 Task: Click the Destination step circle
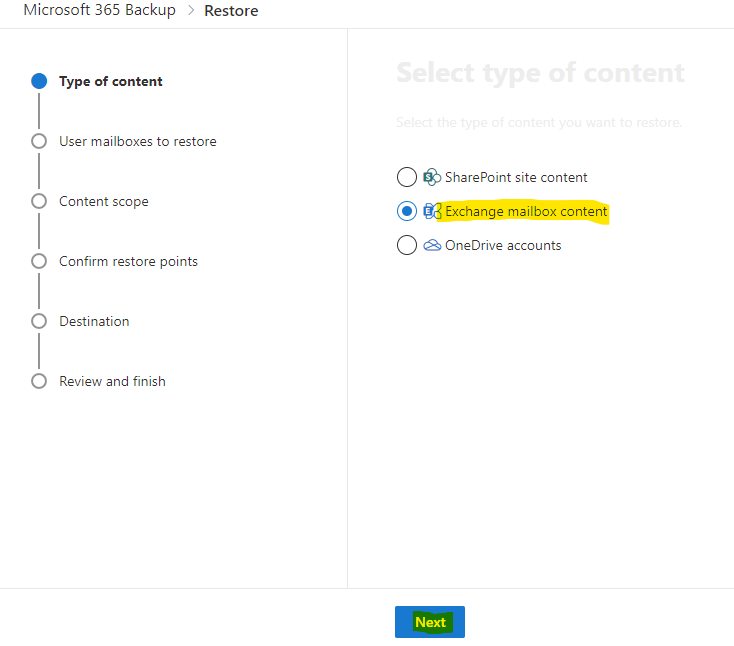[x=39, y=321]
